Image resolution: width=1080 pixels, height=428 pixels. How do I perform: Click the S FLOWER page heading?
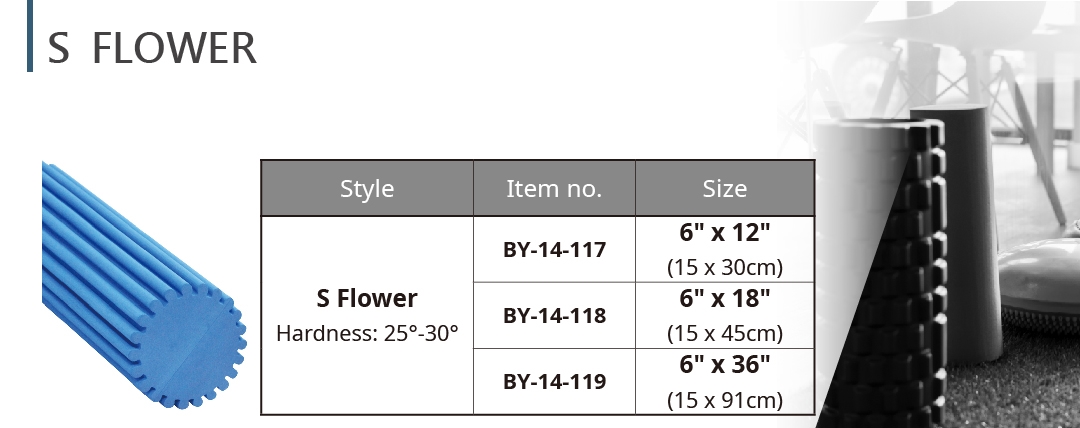click(152, 48)
